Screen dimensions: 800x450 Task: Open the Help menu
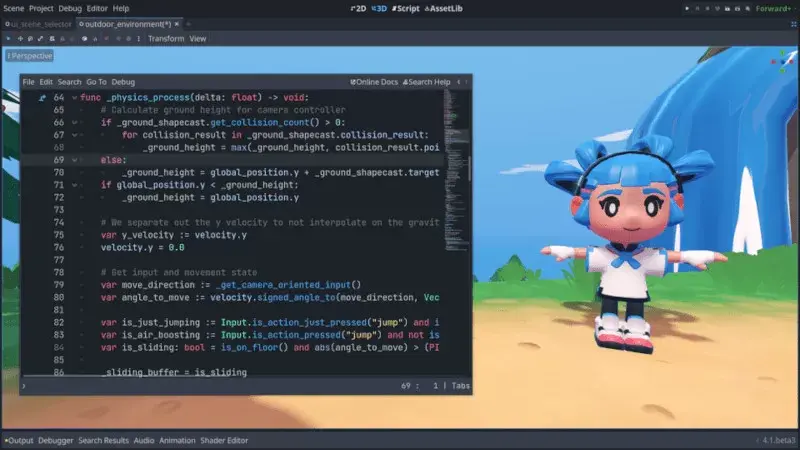121,9
